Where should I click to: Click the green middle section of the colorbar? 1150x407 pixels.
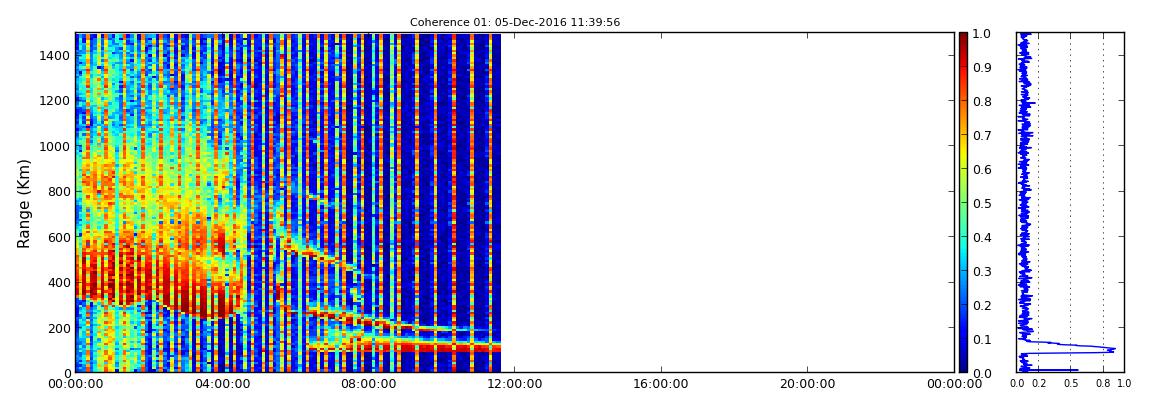point(963,203)
